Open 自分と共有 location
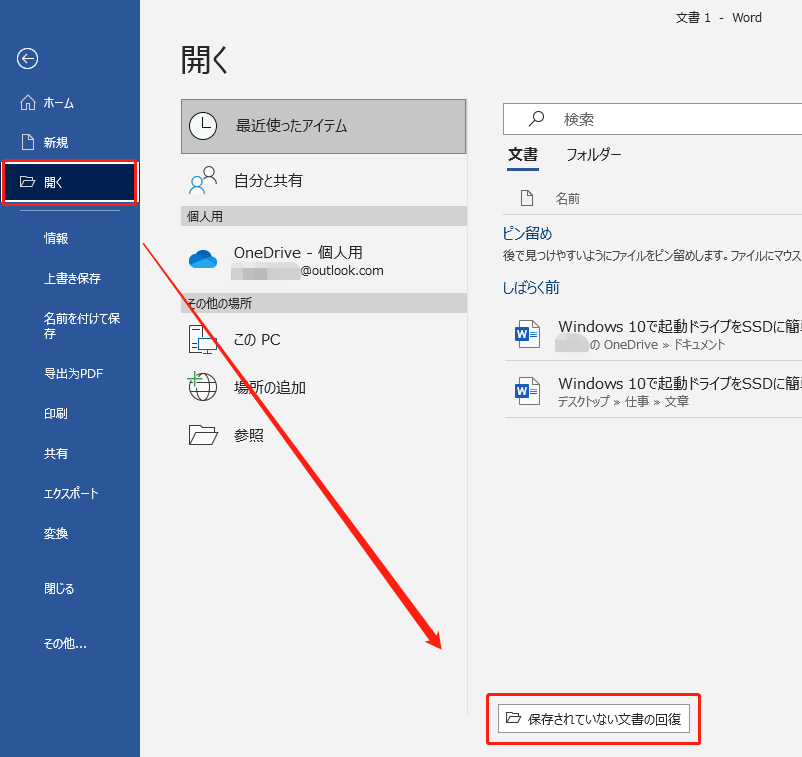Image resolution: width=802 pixels, height=757 pixels. point(323,181)
